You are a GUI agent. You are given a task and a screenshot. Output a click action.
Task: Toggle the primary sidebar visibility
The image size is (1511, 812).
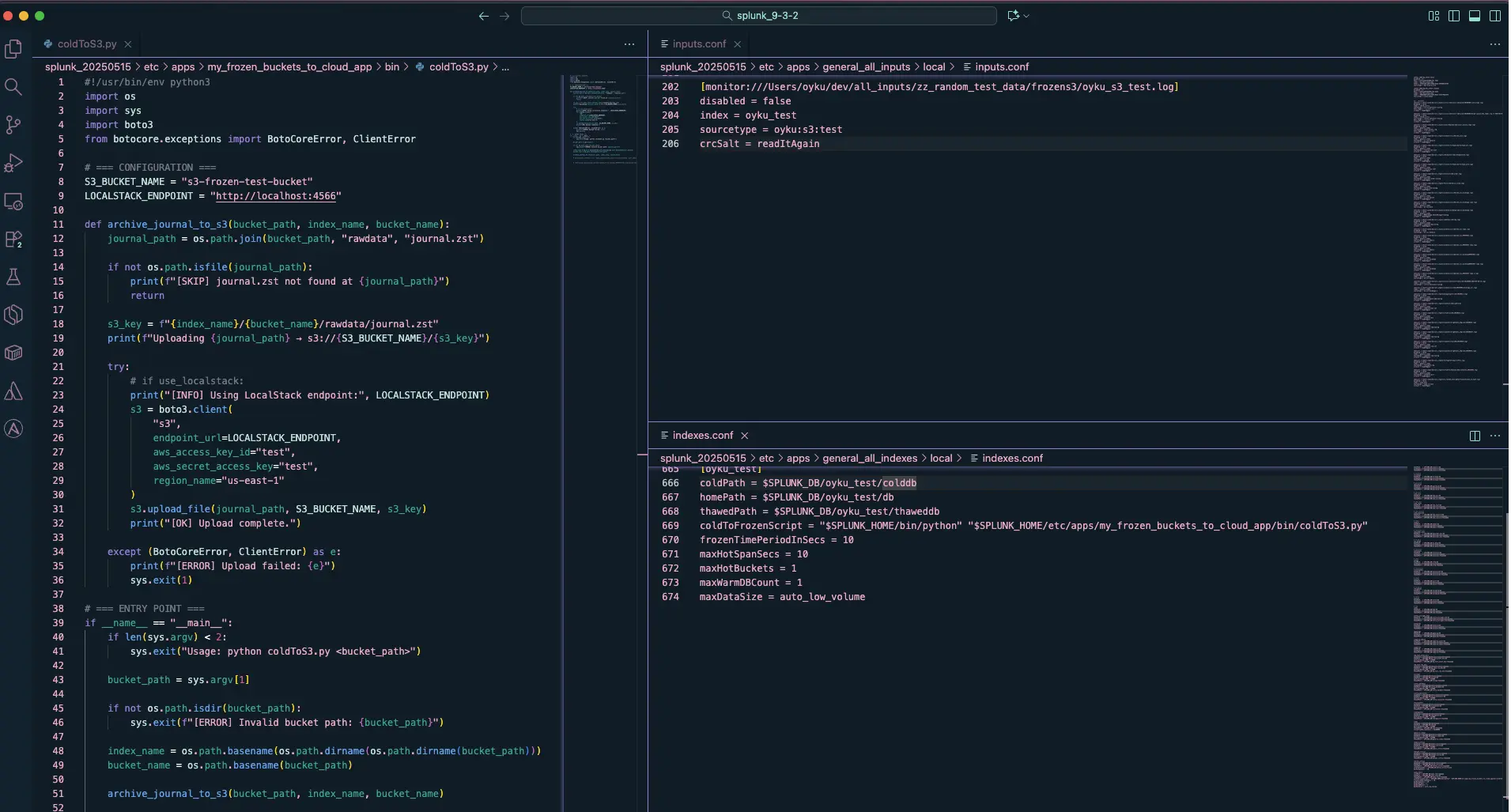click(x=1454, y=16)
